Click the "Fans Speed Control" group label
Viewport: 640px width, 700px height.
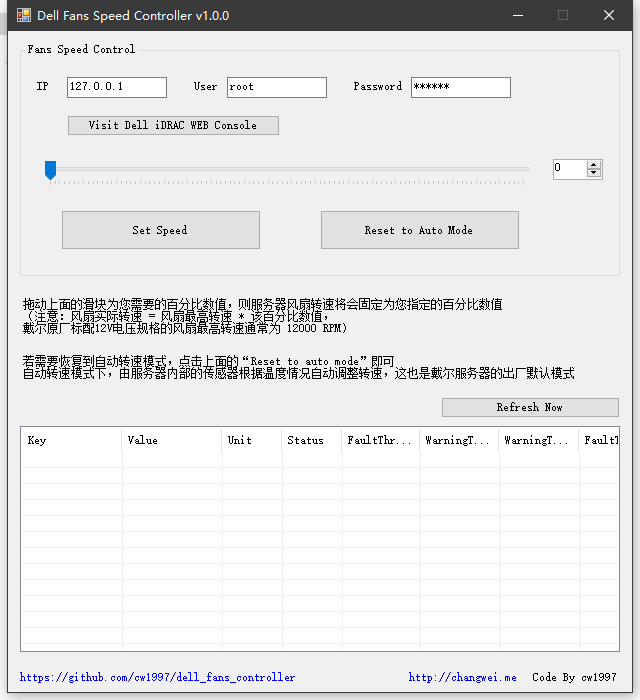click(x=81, y=49)
